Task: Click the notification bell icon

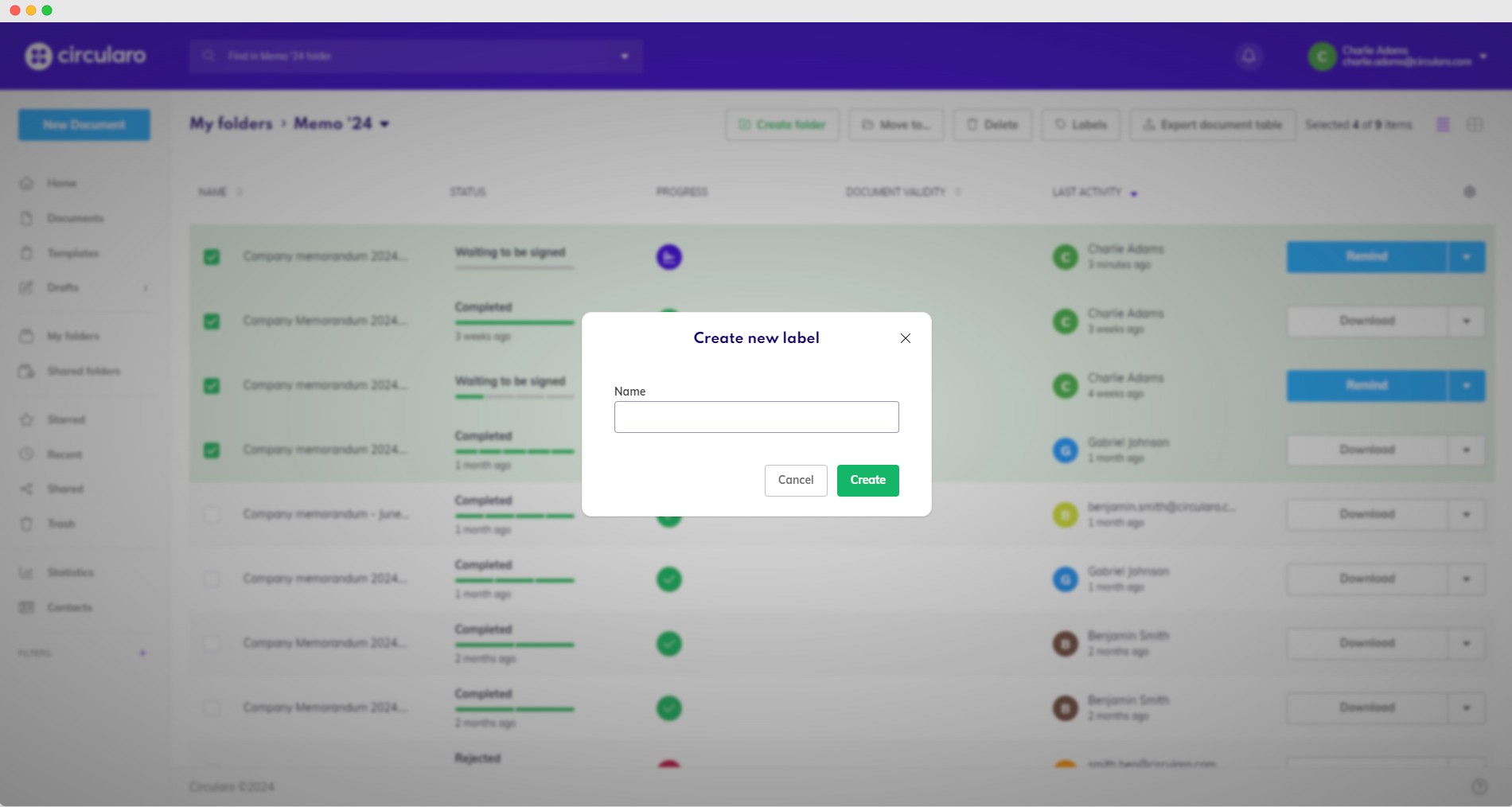Action: point(1249,56)
